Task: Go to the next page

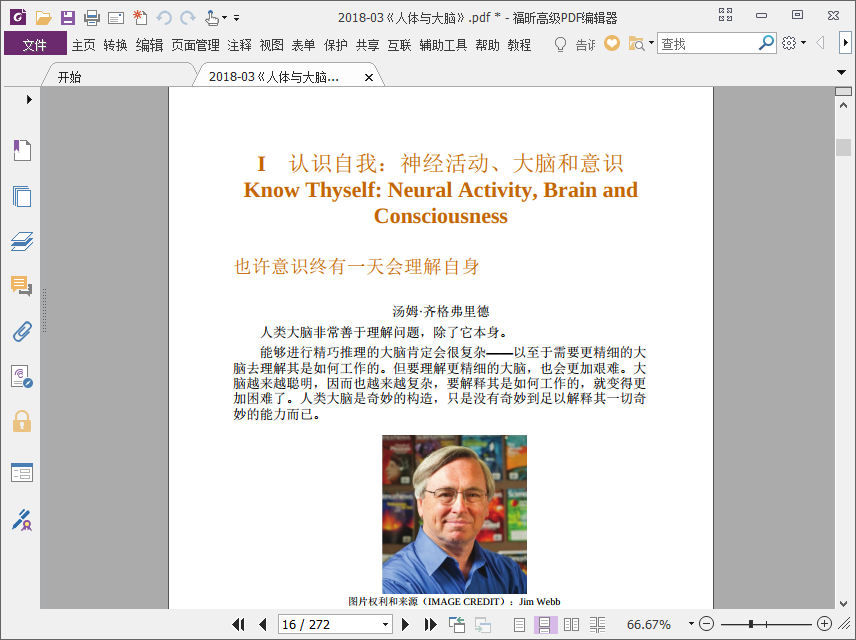Action: click(x=406, y=624)
